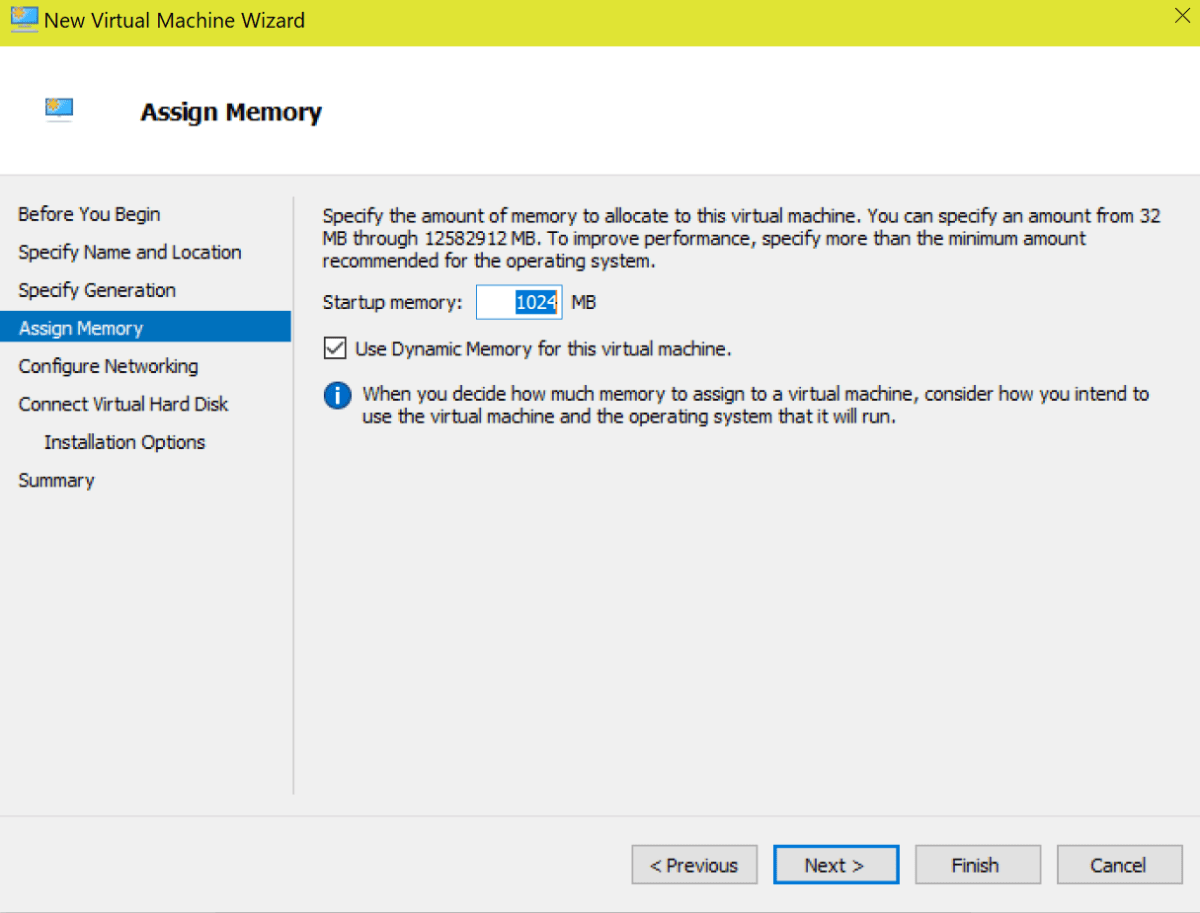Click inside the Startup memory input field
Viewport: 1200px width, 913px height.
pyautogui.click(x=519, y=301)
